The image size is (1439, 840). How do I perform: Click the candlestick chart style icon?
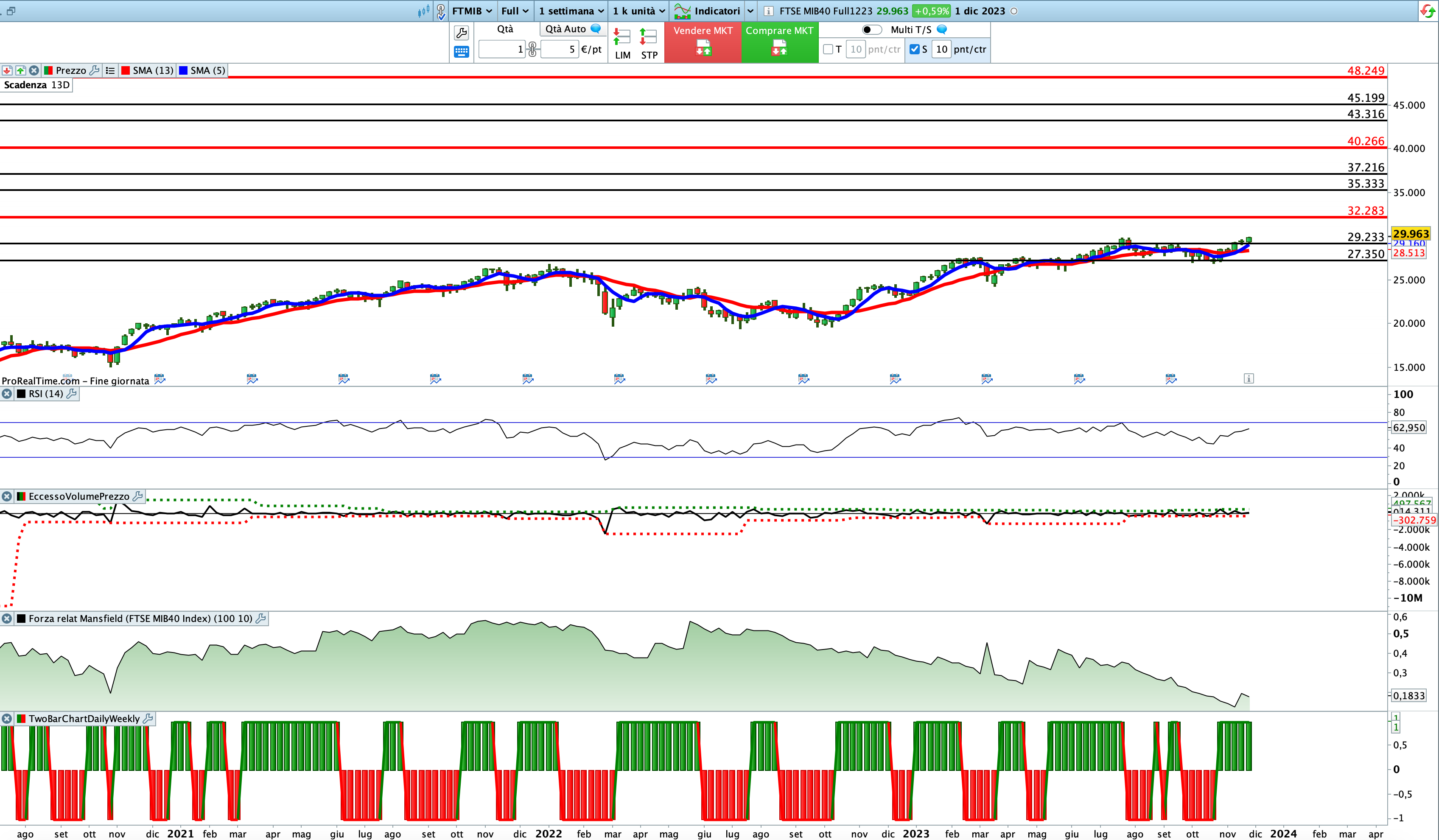click(x=424, y=11)
